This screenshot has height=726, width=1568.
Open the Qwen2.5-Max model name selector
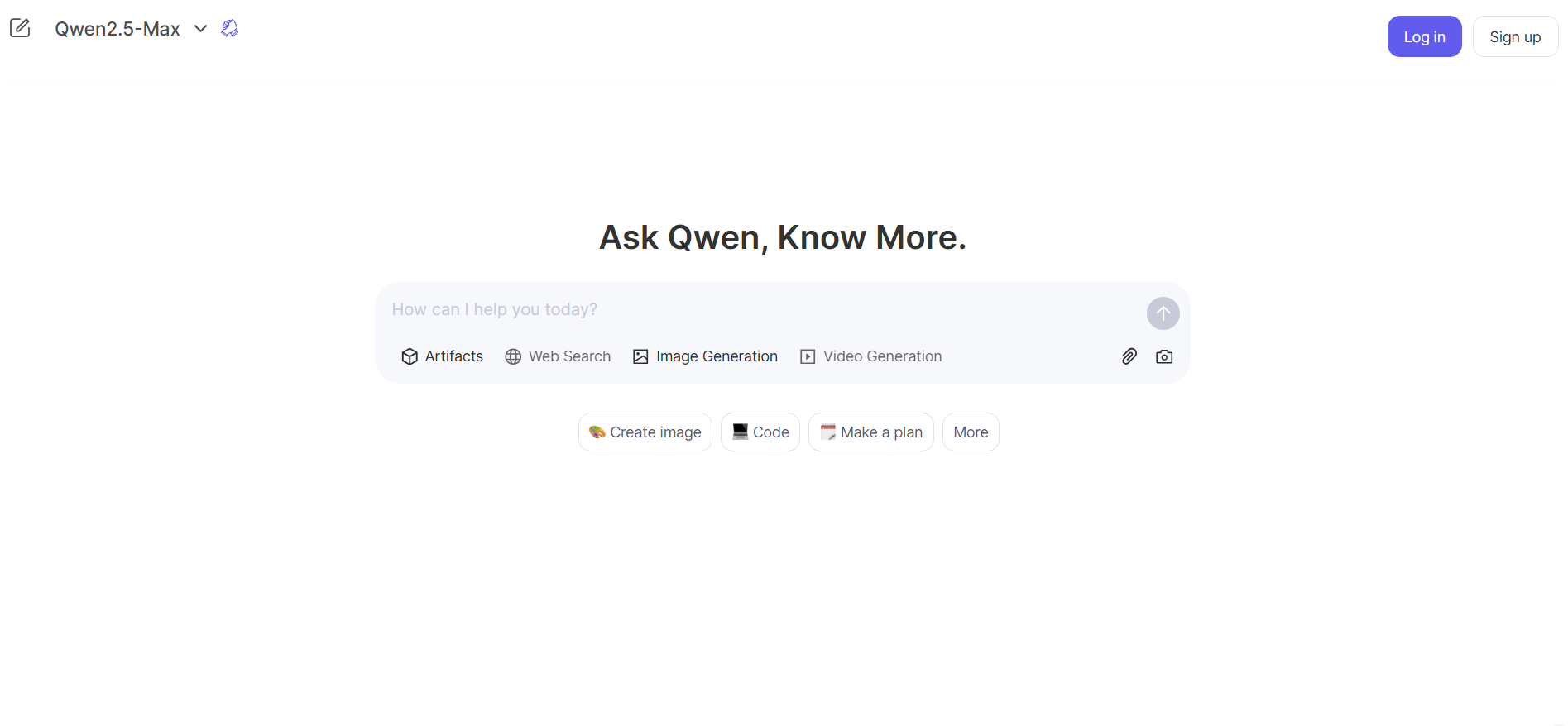pos(117,29)
